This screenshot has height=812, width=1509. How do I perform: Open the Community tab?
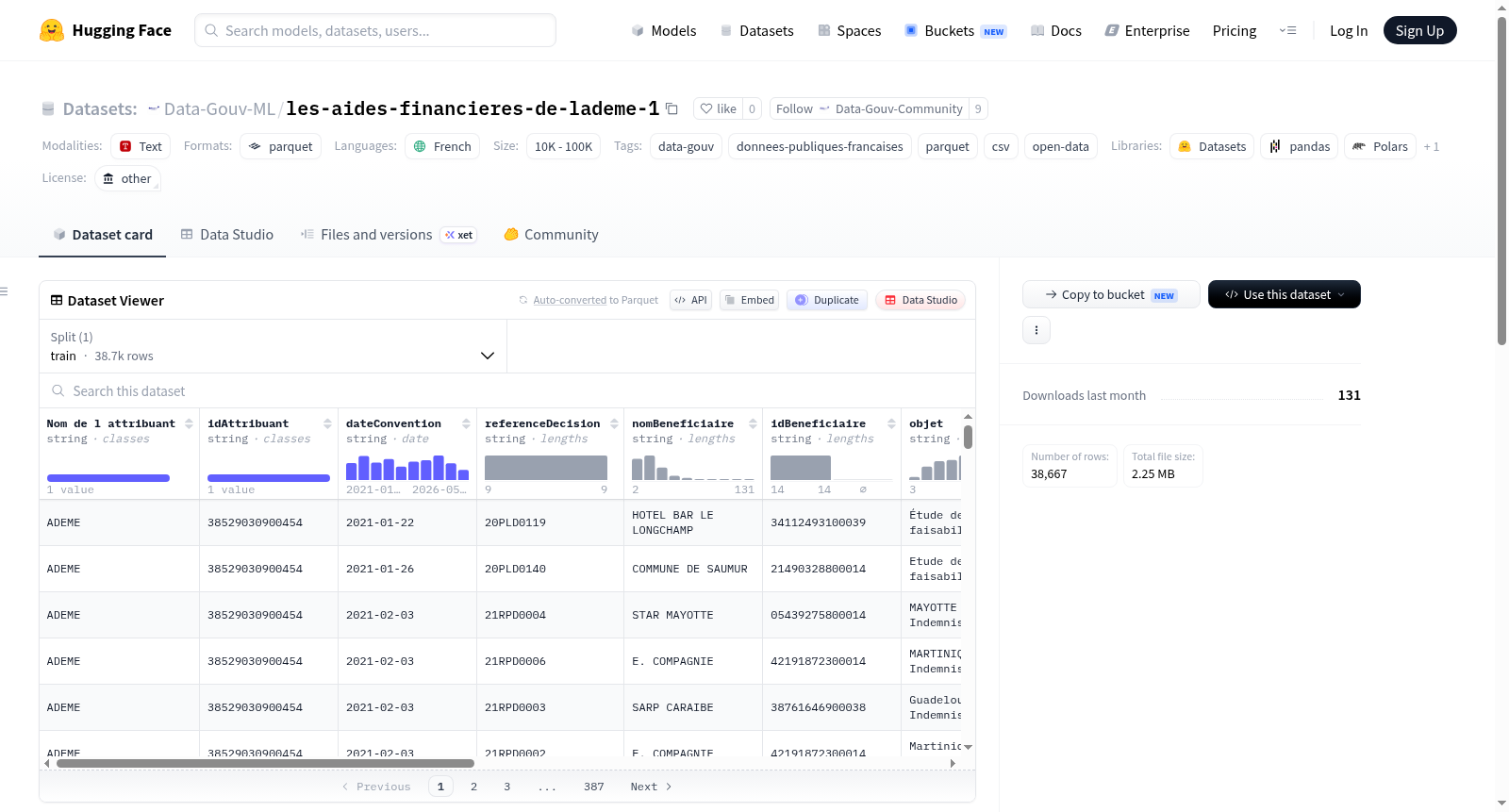(x=551, y=235)
